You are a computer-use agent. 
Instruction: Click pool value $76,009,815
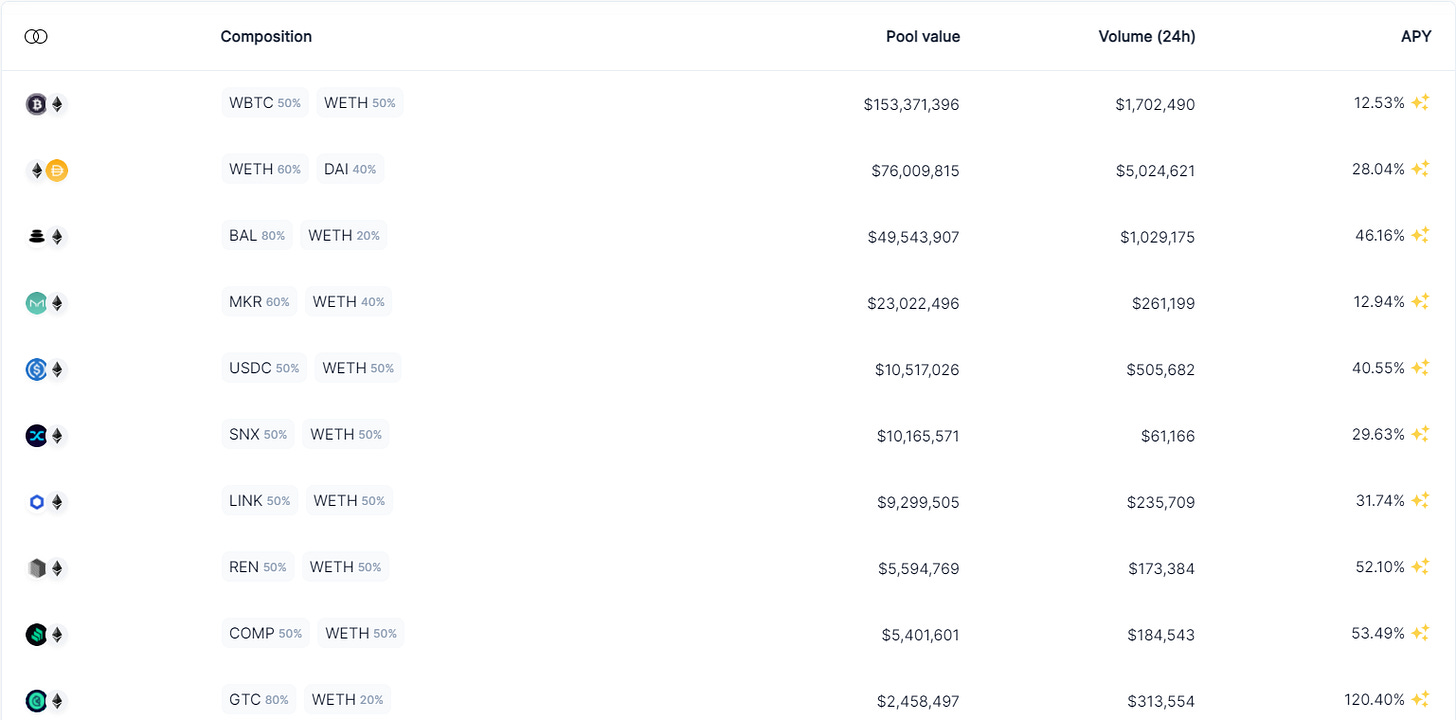(x=915, y=171)
